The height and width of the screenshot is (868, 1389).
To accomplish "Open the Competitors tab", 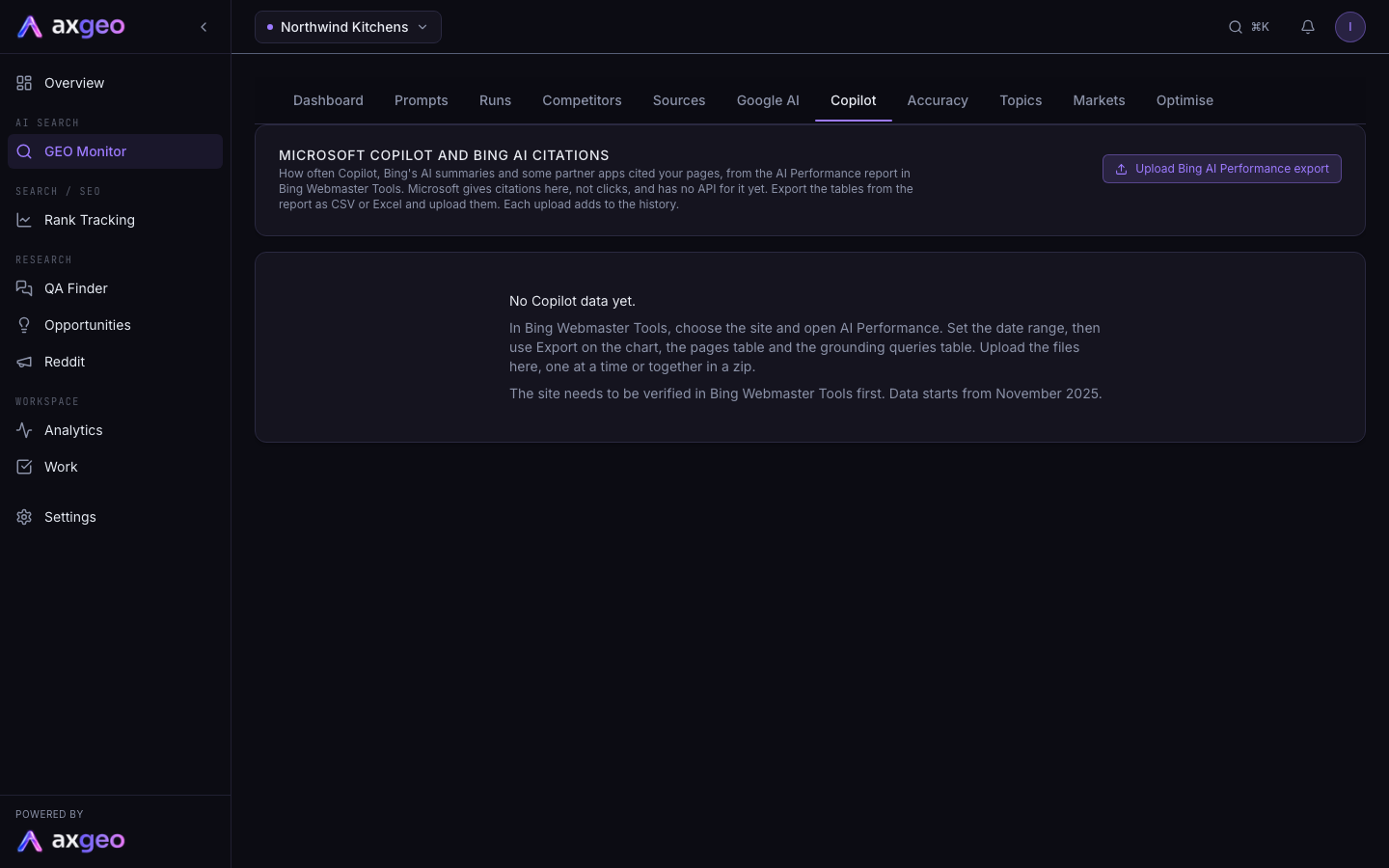I will 582,100.
